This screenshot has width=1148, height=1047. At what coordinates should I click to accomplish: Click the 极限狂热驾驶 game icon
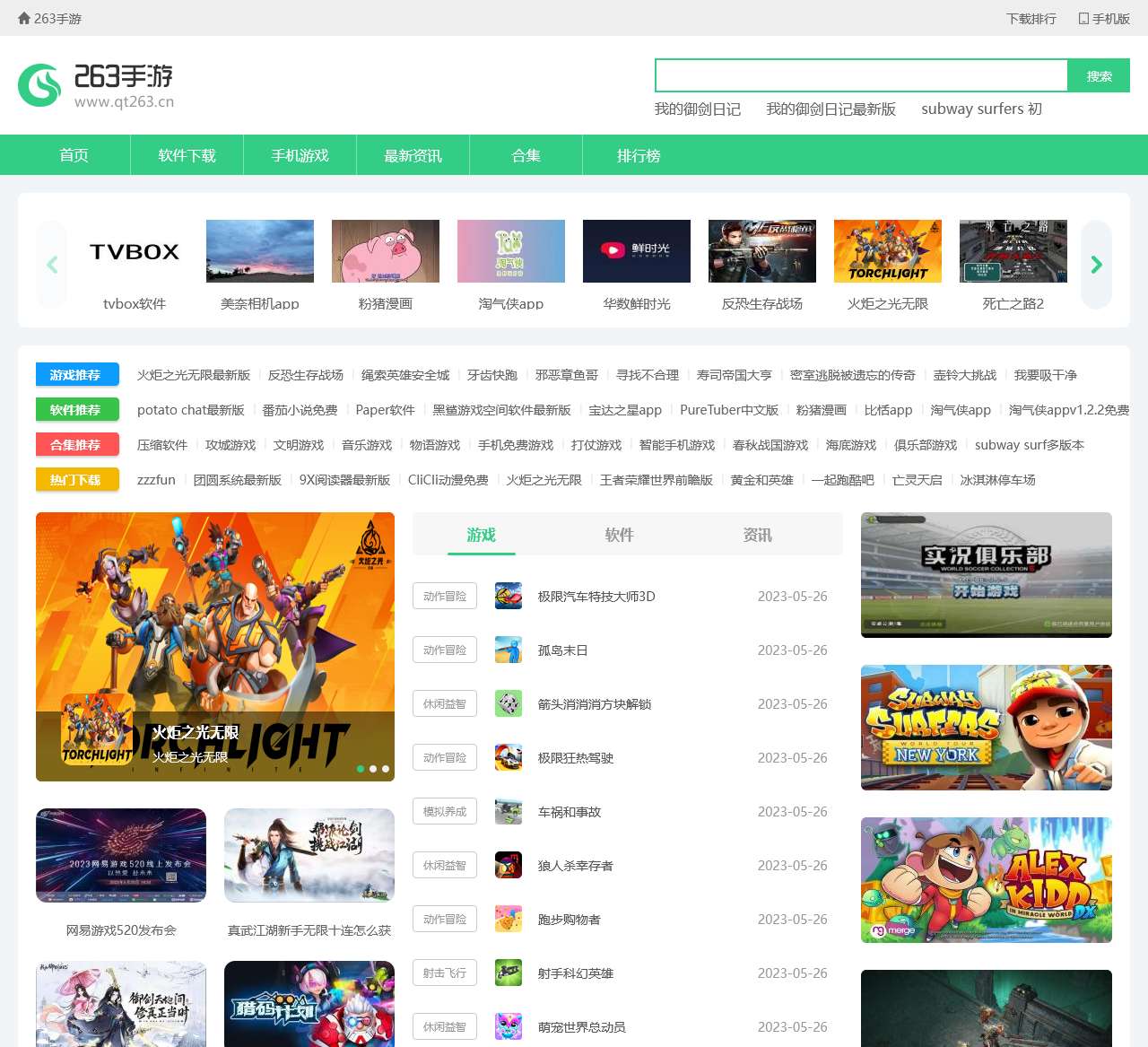509,757
